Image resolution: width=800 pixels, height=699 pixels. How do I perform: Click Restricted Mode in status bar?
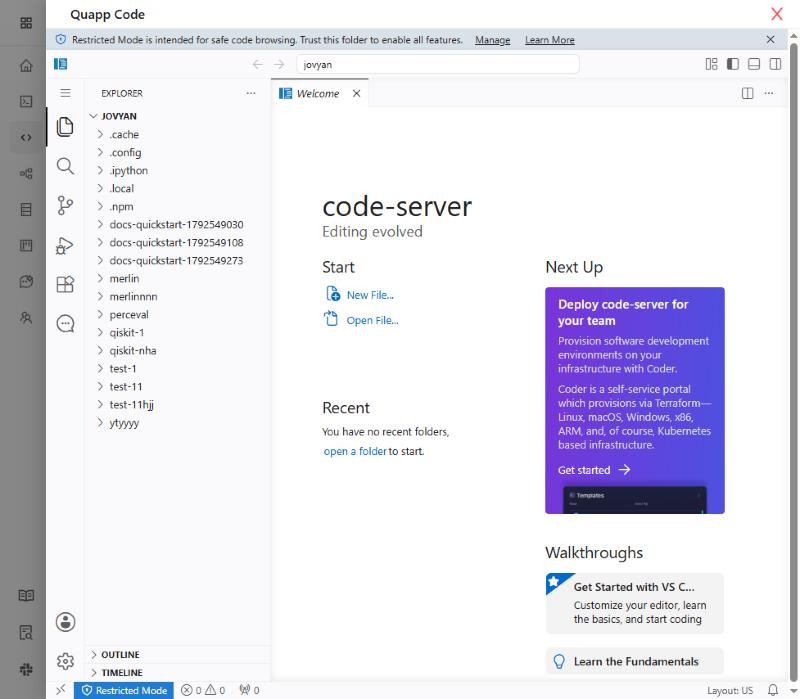124,690
